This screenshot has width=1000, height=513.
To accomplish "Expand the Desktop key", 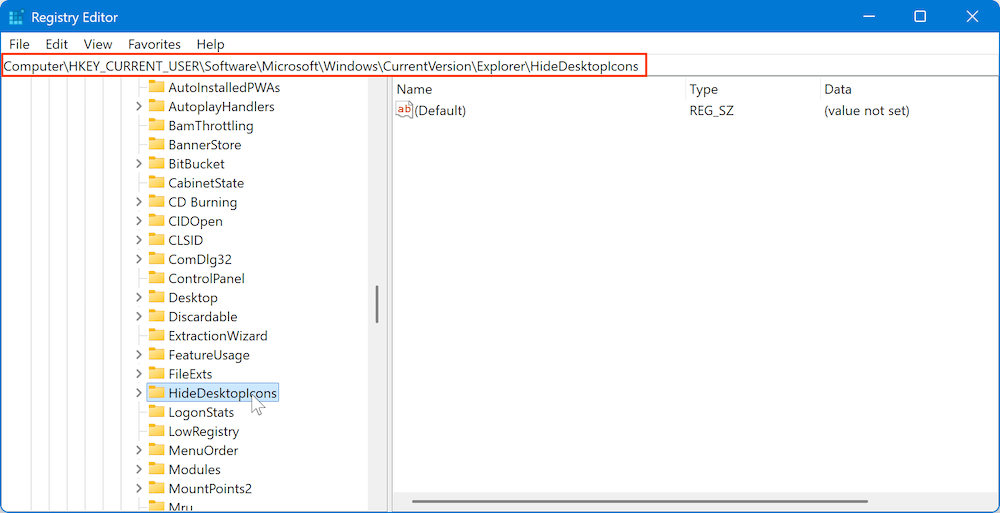I will coord(138,297).
